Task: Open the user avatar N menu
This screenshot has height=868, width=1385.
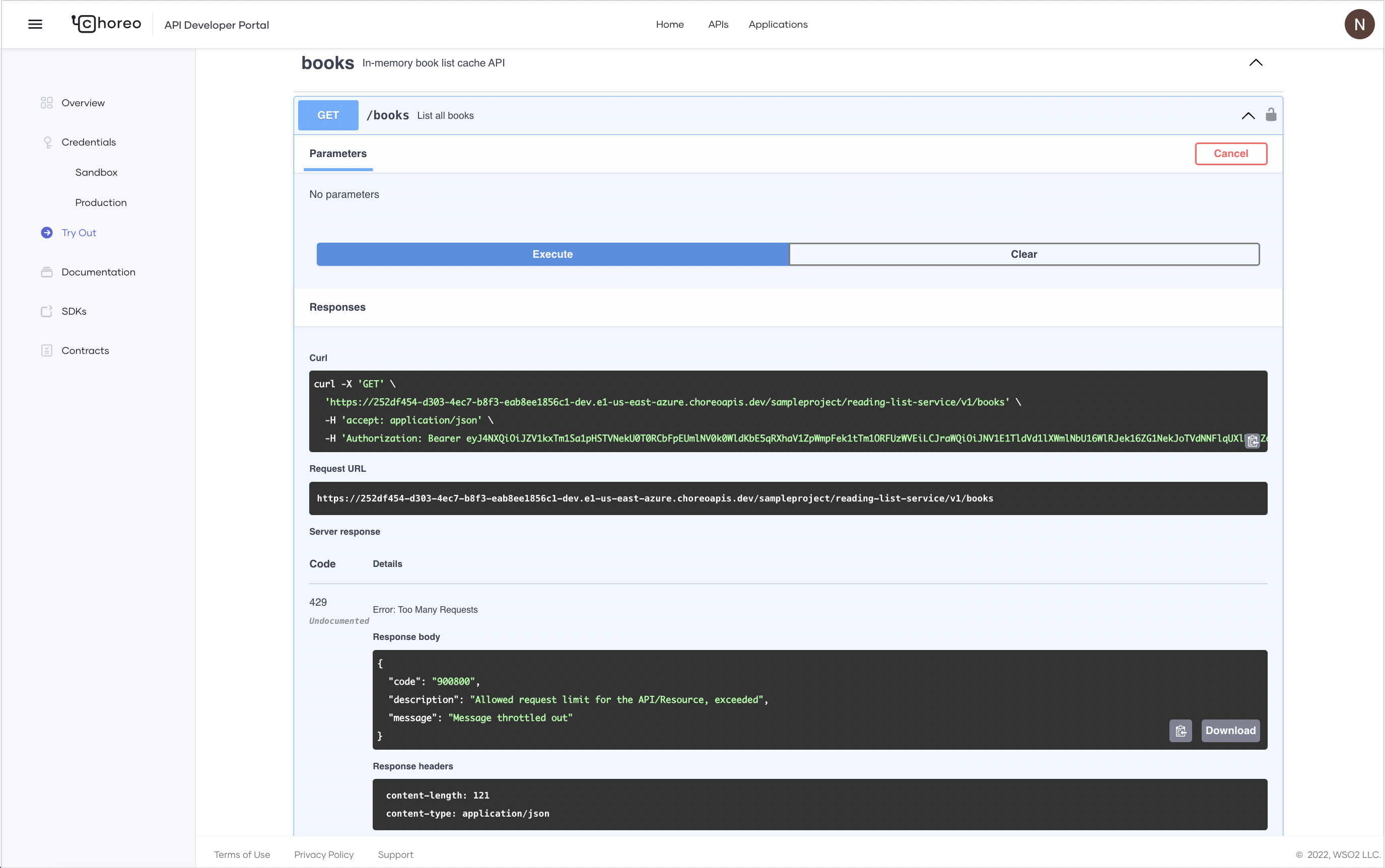Action: click(1359, 24)
